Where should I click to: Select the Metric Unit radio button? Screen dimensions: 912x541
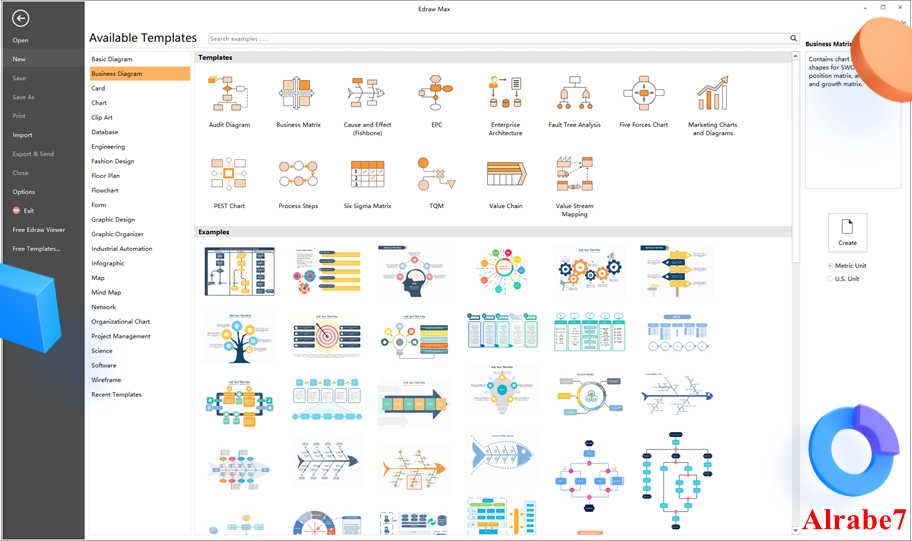(x=830, y=266)
